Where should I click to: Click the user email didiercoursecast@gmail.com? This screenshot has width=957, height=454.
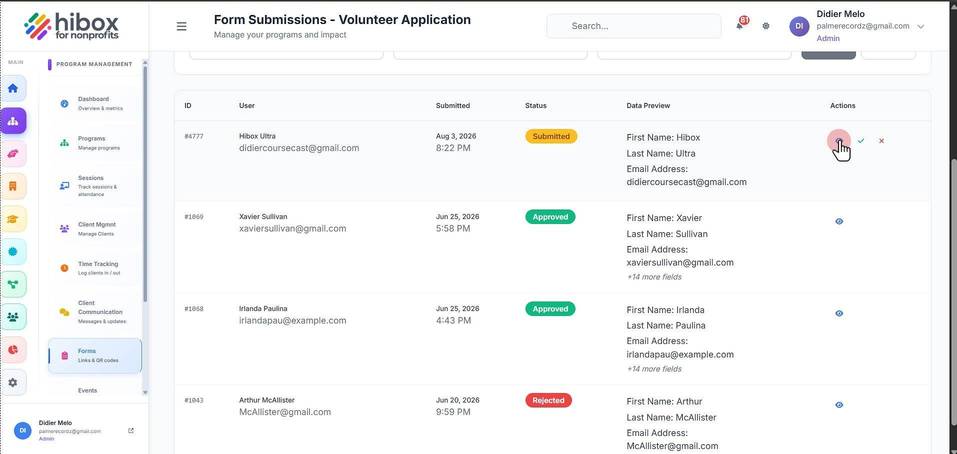pyautogui.click(x=299, y=148)
